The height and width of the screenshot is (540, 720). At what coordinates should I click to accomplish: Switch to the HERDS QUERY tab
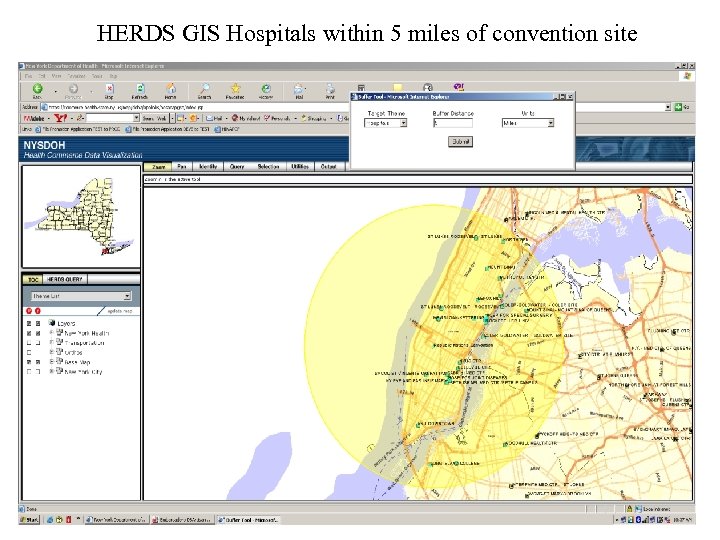click(65, 279)
